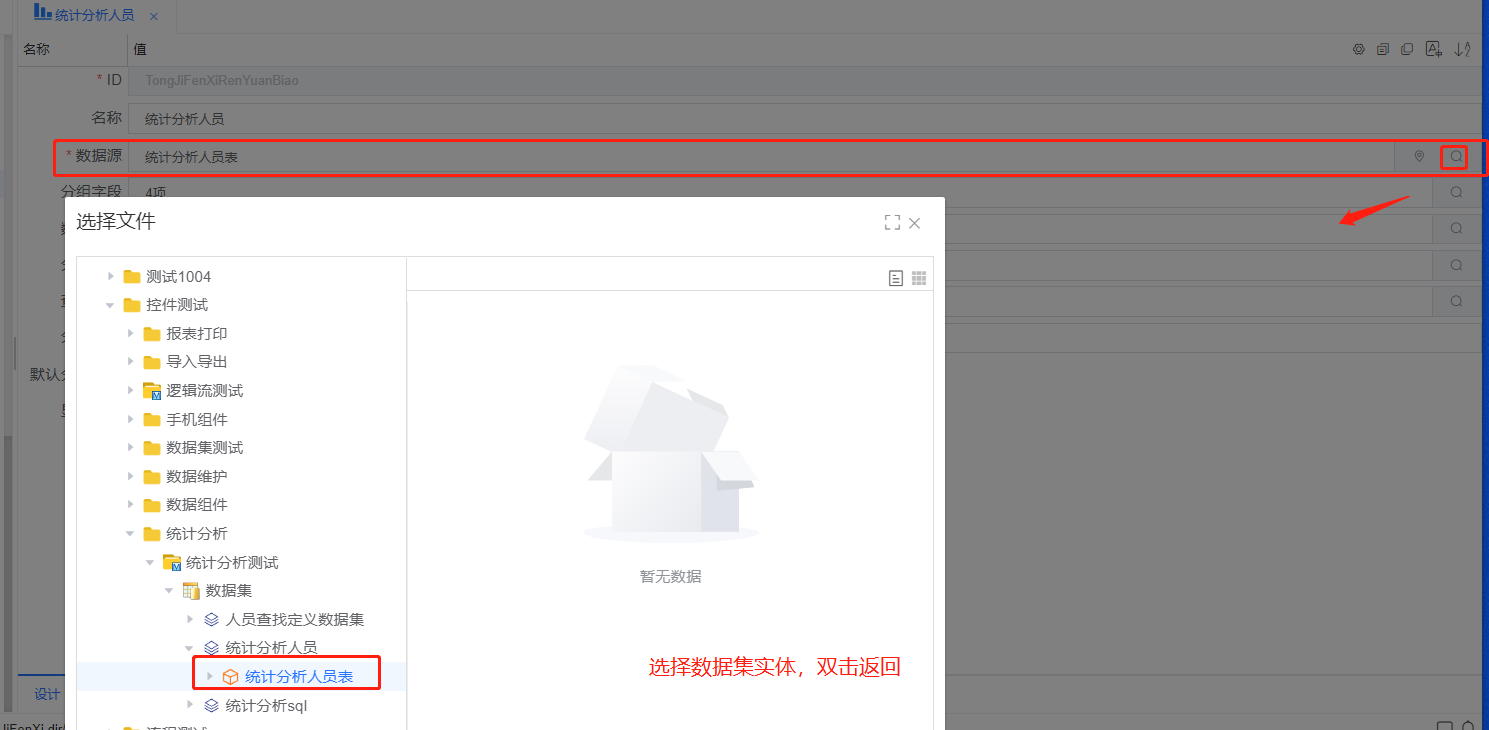Click the search icon in 分组字段 row
The height and width of the screenshot is (730, 1489).
click(1456, 192)
